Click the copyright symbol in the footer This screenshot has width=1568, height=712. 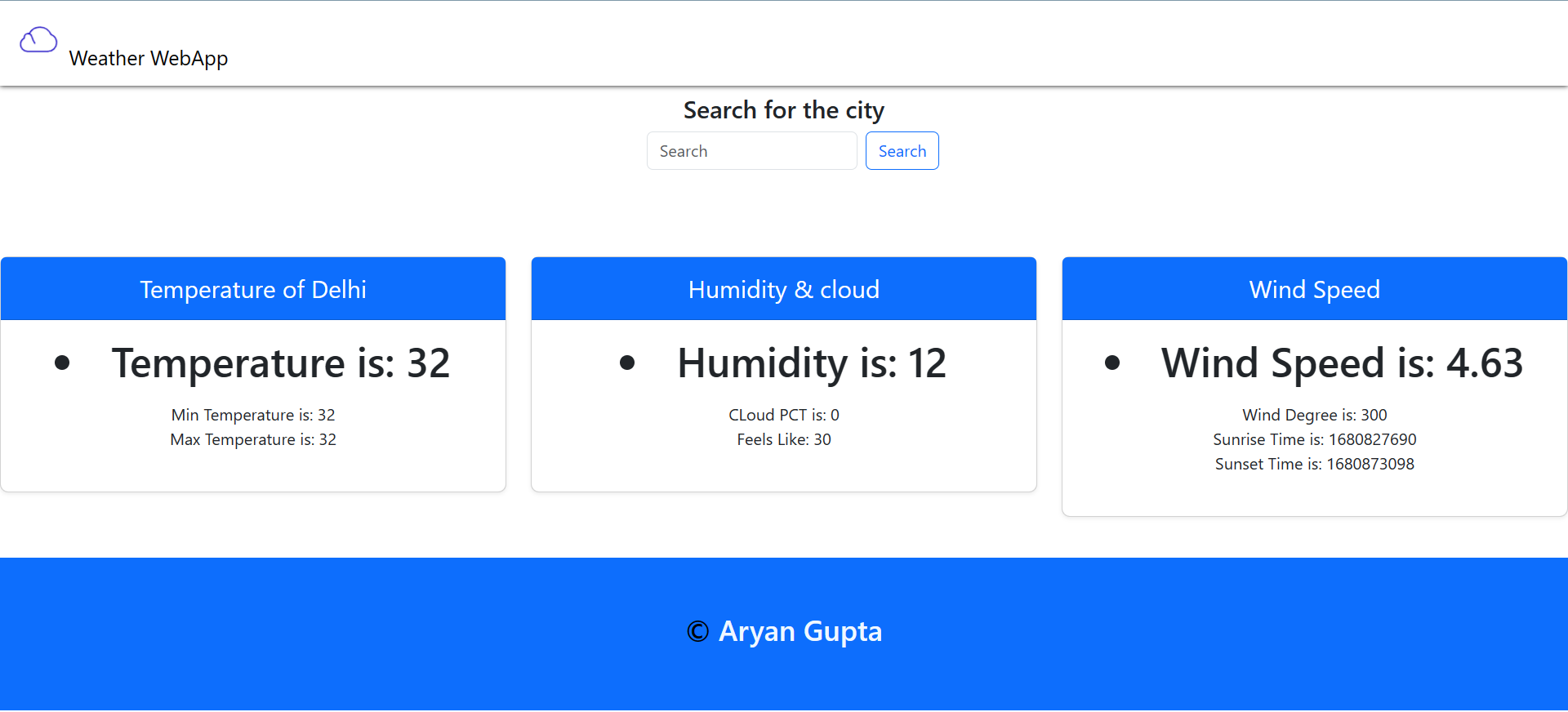(x=696, y=630)
